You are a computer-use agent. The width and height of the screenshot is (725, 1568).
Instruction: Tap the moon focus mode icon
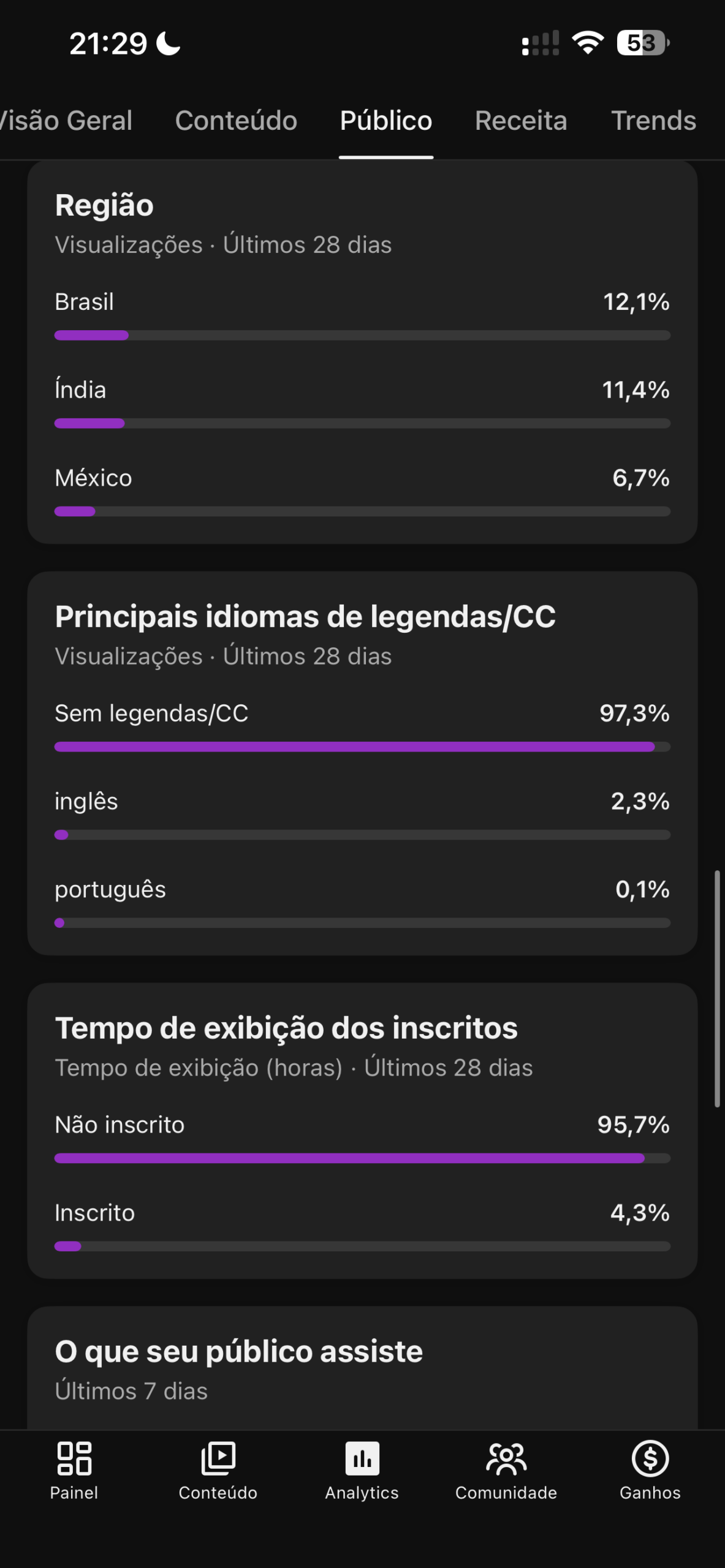point(169,43)
